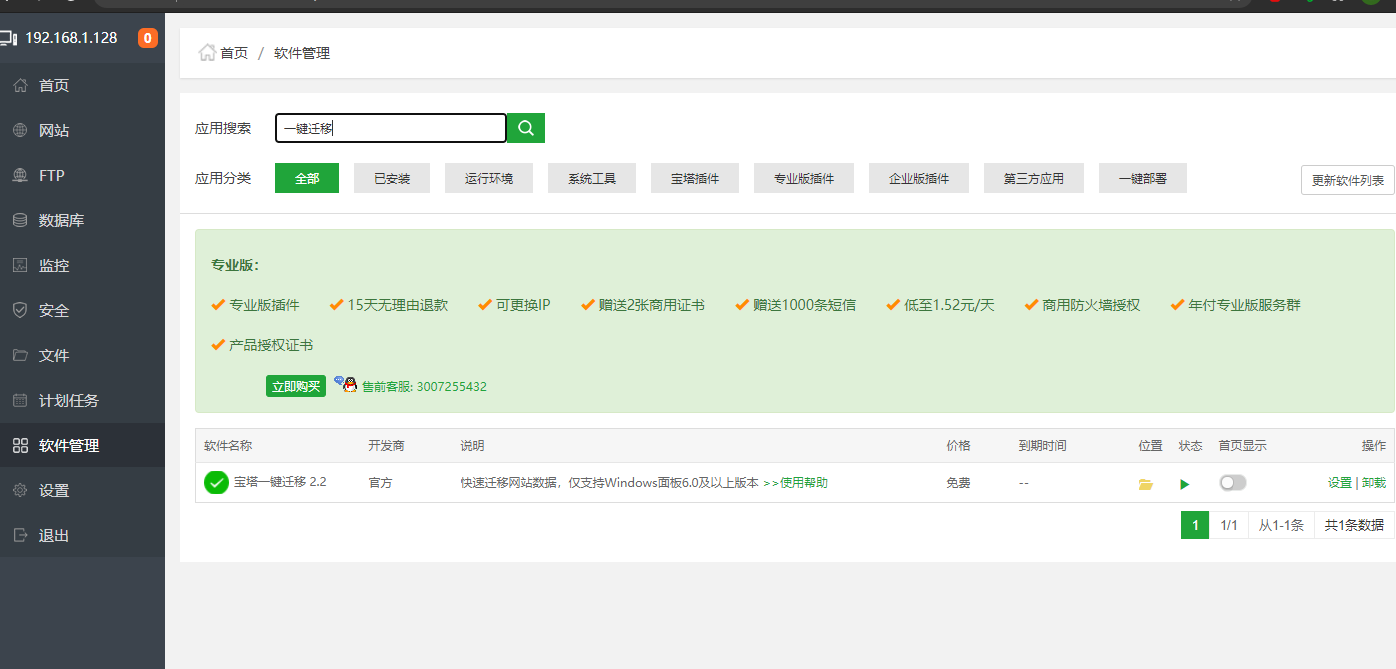Click the 共1条数据 pagination text
The width and height of the screenshot is (1396, 669).
[x=1354, y=525]
